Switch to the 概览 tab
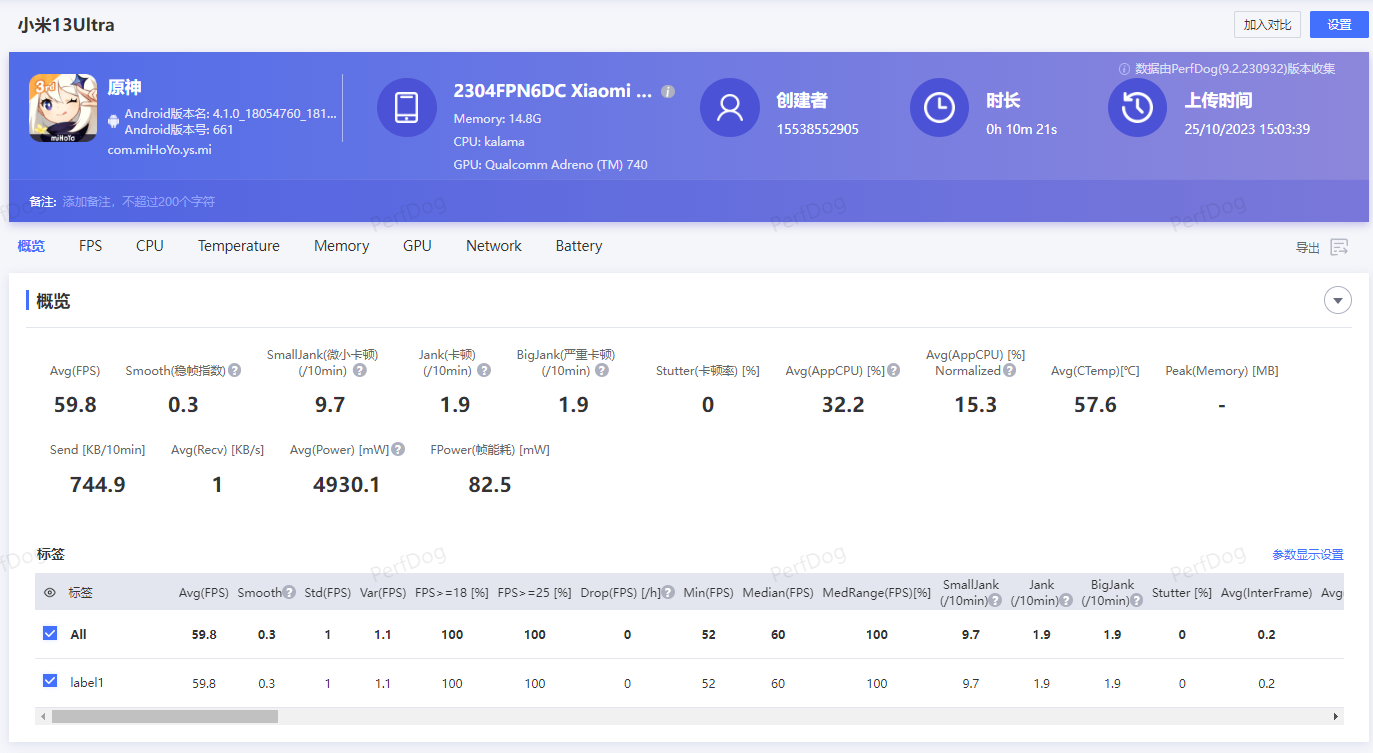 pos(31,246)
